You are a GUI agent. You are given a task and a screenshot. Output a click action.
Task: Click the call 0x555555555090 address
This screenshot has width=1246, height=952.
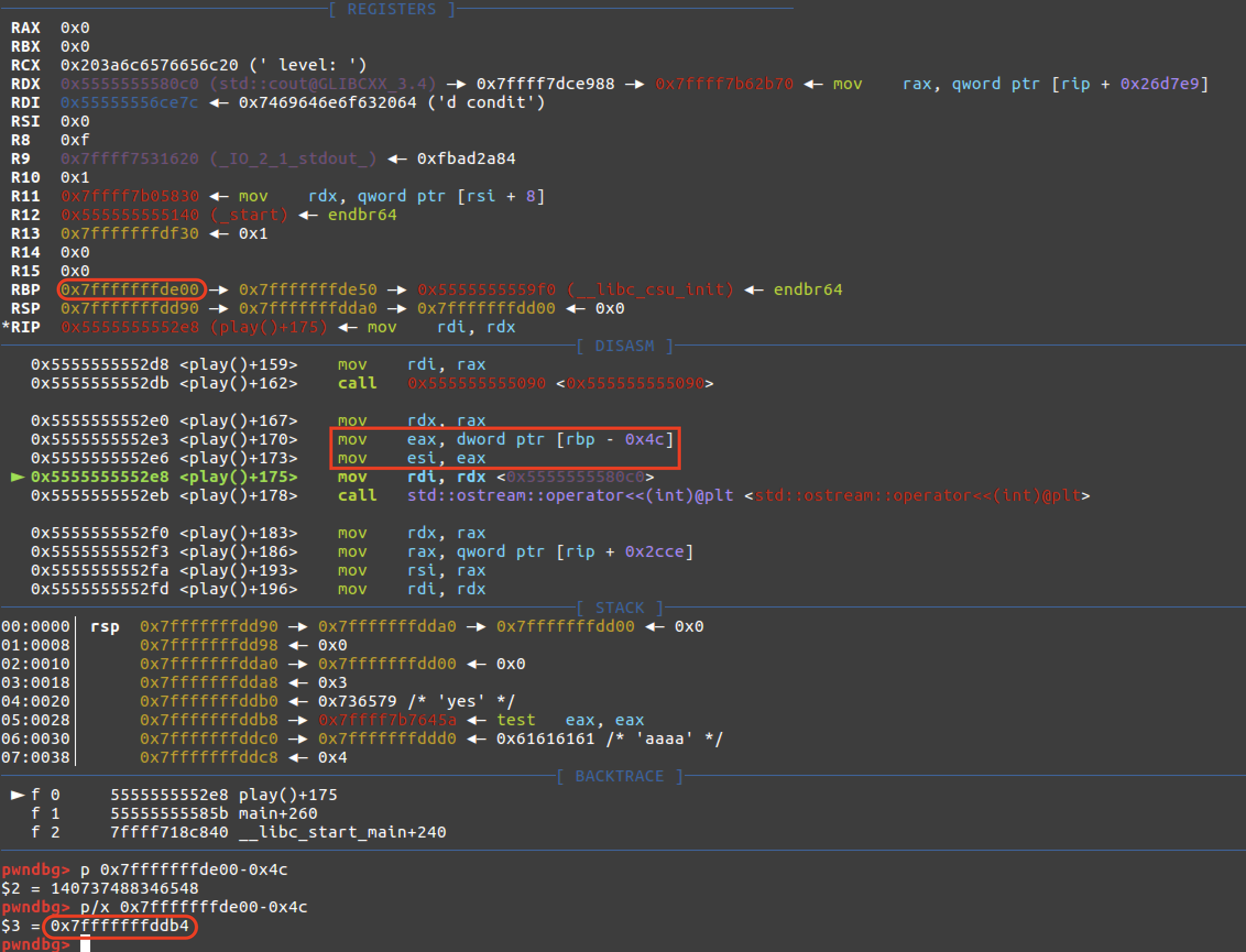pos(476,383)
